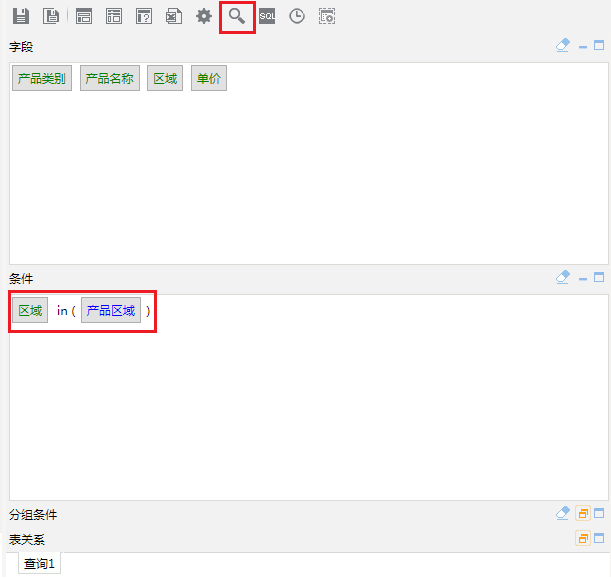Screen dimensions: 611x578
Task: Clear the 字段 section with eraser icon
Action: [x=563, y=45]
